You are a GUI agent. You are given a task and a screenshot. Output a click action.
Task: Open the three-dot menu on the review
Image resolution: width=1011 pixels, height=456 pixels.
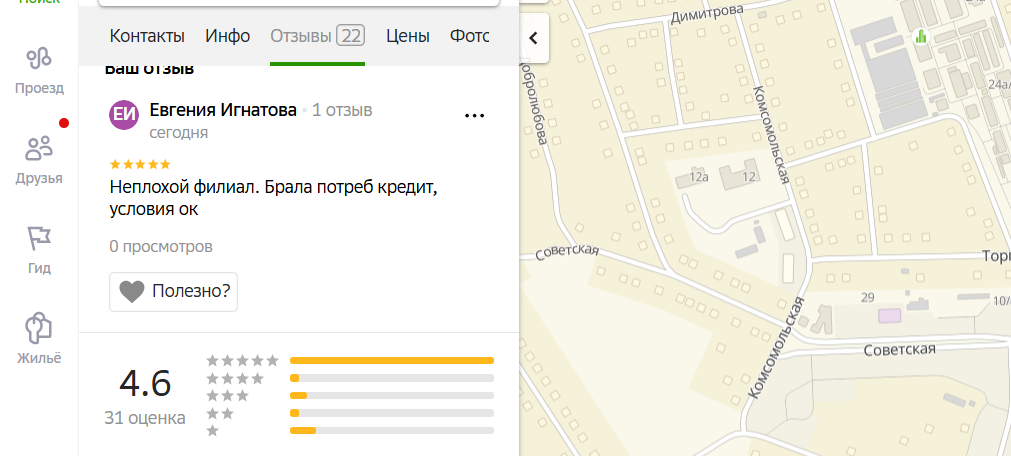[475, 115]
